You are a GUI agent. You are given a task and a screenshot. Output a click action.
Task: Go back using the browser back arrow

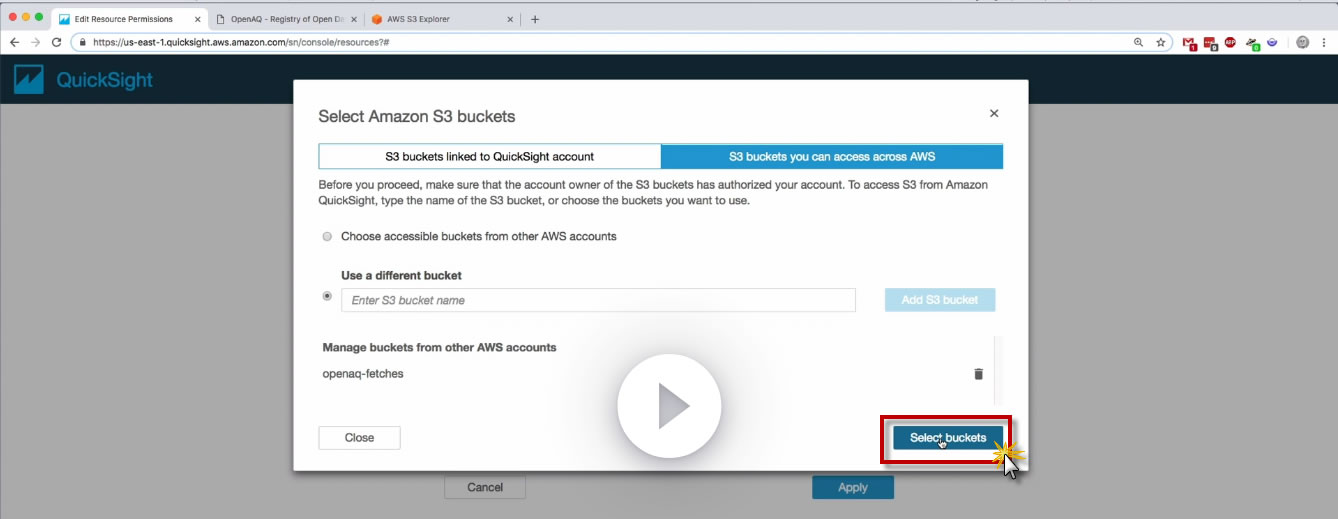click(14, 43)
